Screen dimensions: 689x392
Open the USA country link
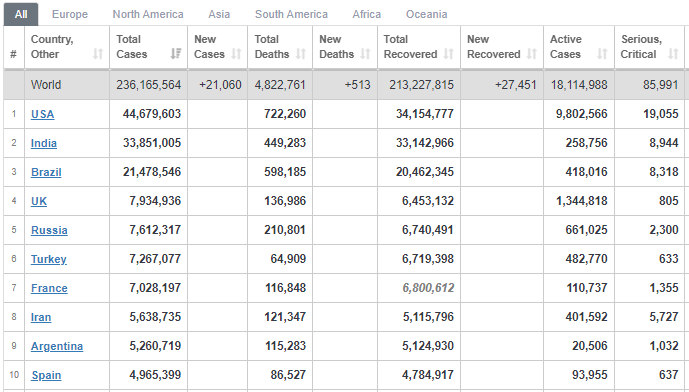pyautogui.click(x=43, y=114)
